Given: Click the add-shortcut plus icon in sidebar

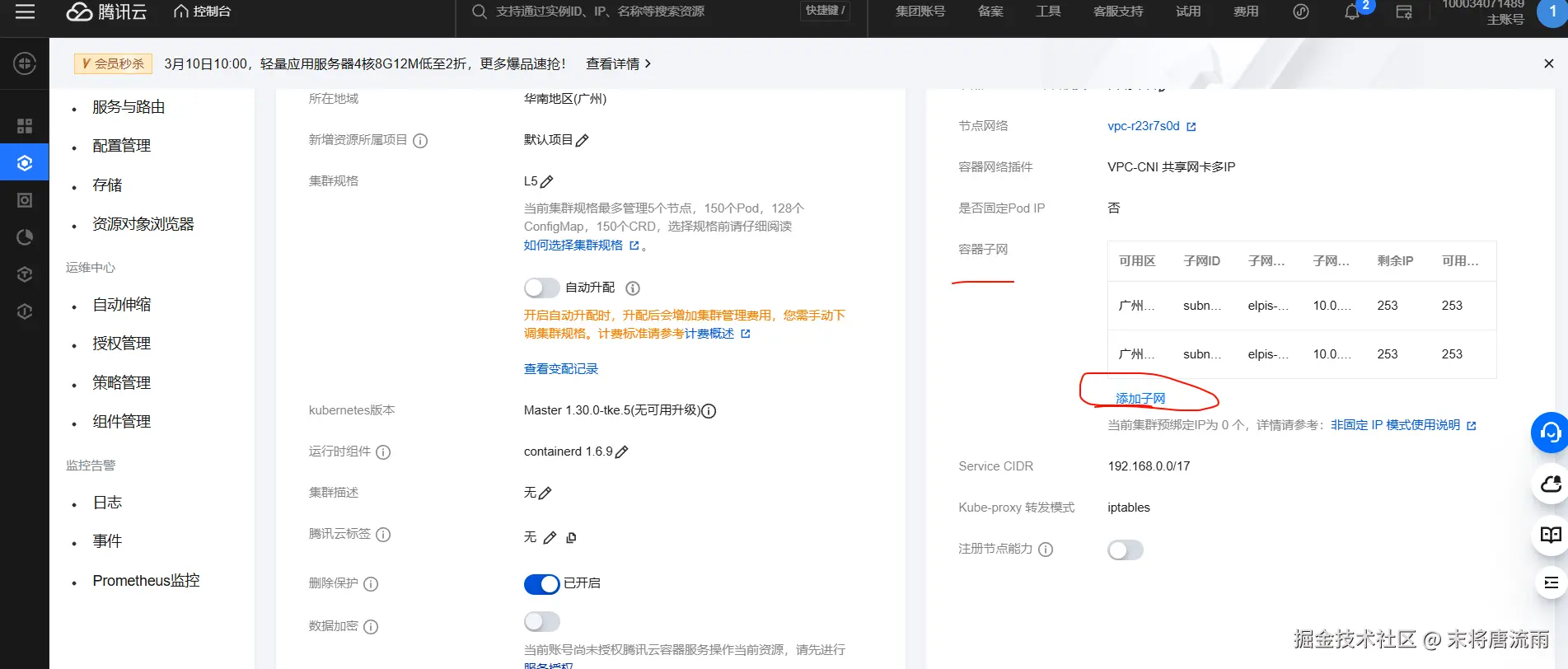Looking at the screenshot, I should (25, 63).
